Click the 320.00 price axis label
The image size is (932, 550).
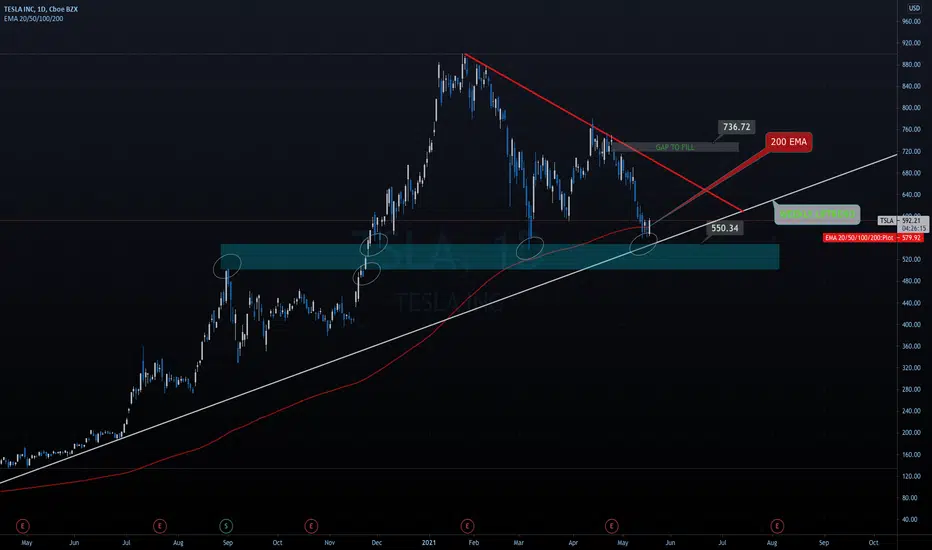[911, 368]
